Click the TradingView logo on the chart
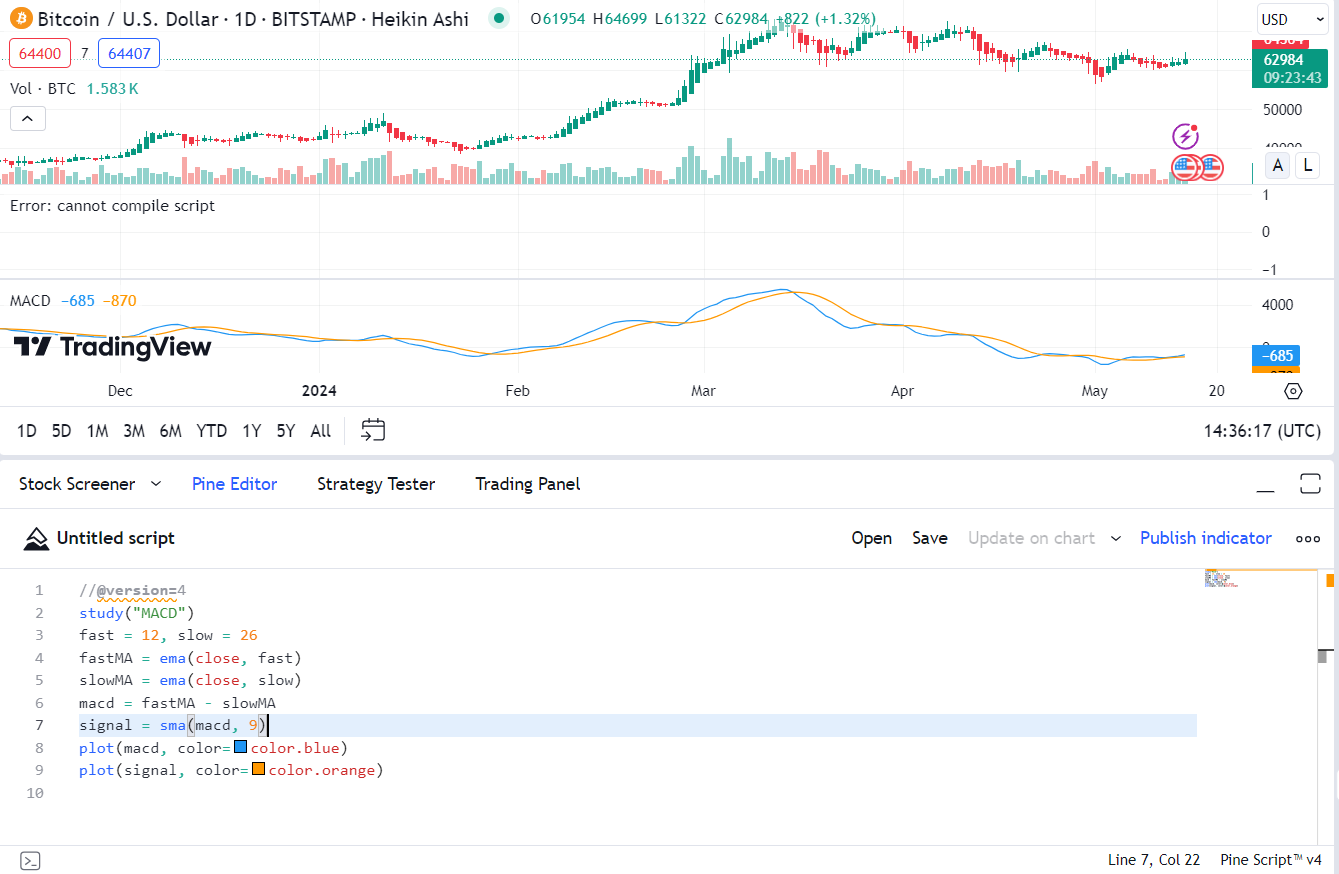Viewport: 1339px width, 874px height. tap(113, 347)
